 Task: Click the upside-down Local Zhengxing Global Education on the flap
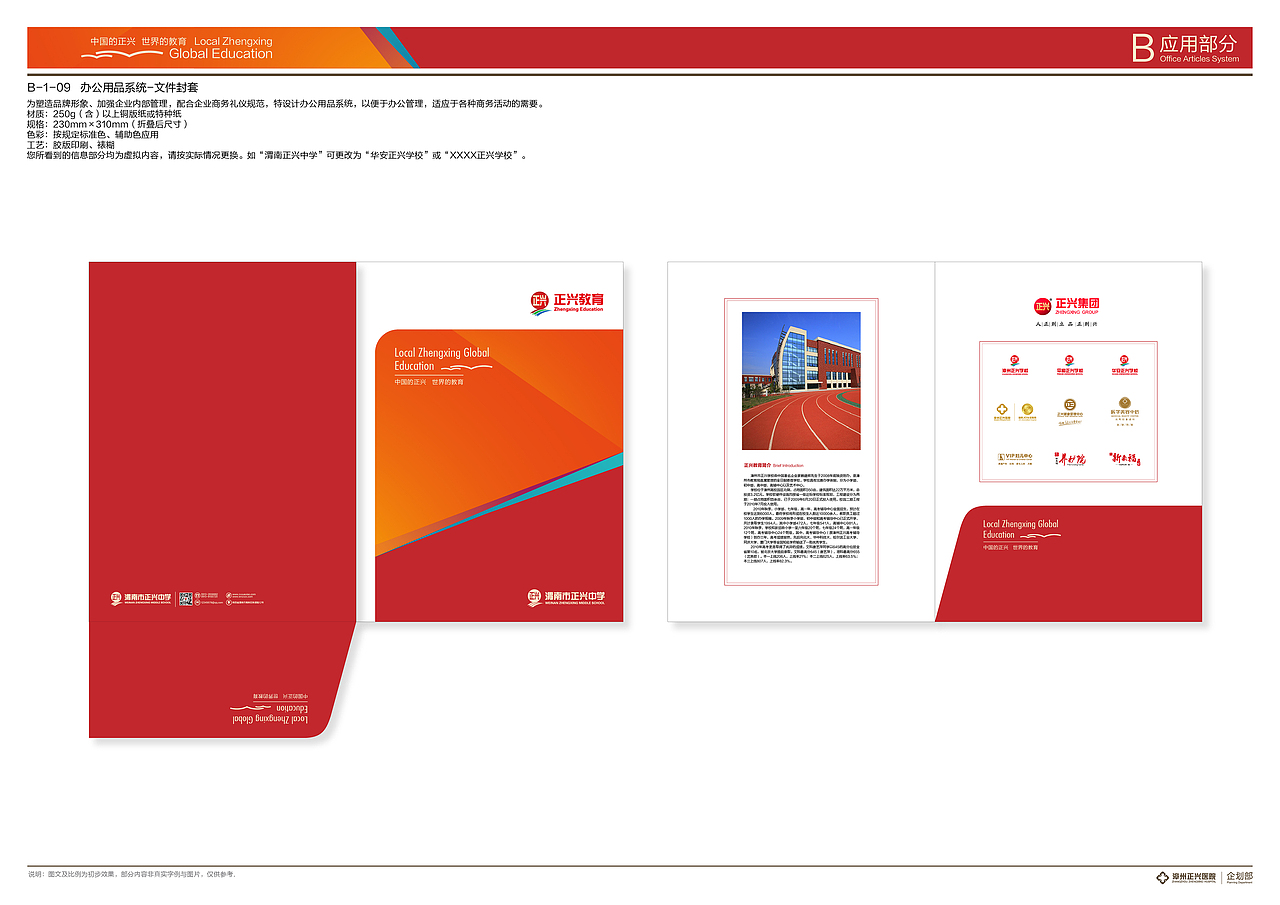click(x=270, y=714)
